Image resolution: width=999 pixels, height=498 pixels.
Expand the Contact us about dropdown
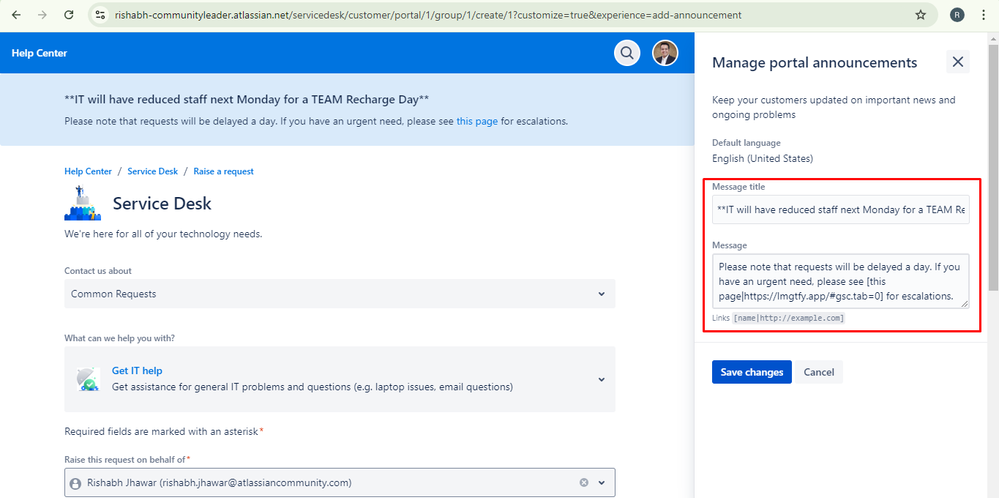601,294
